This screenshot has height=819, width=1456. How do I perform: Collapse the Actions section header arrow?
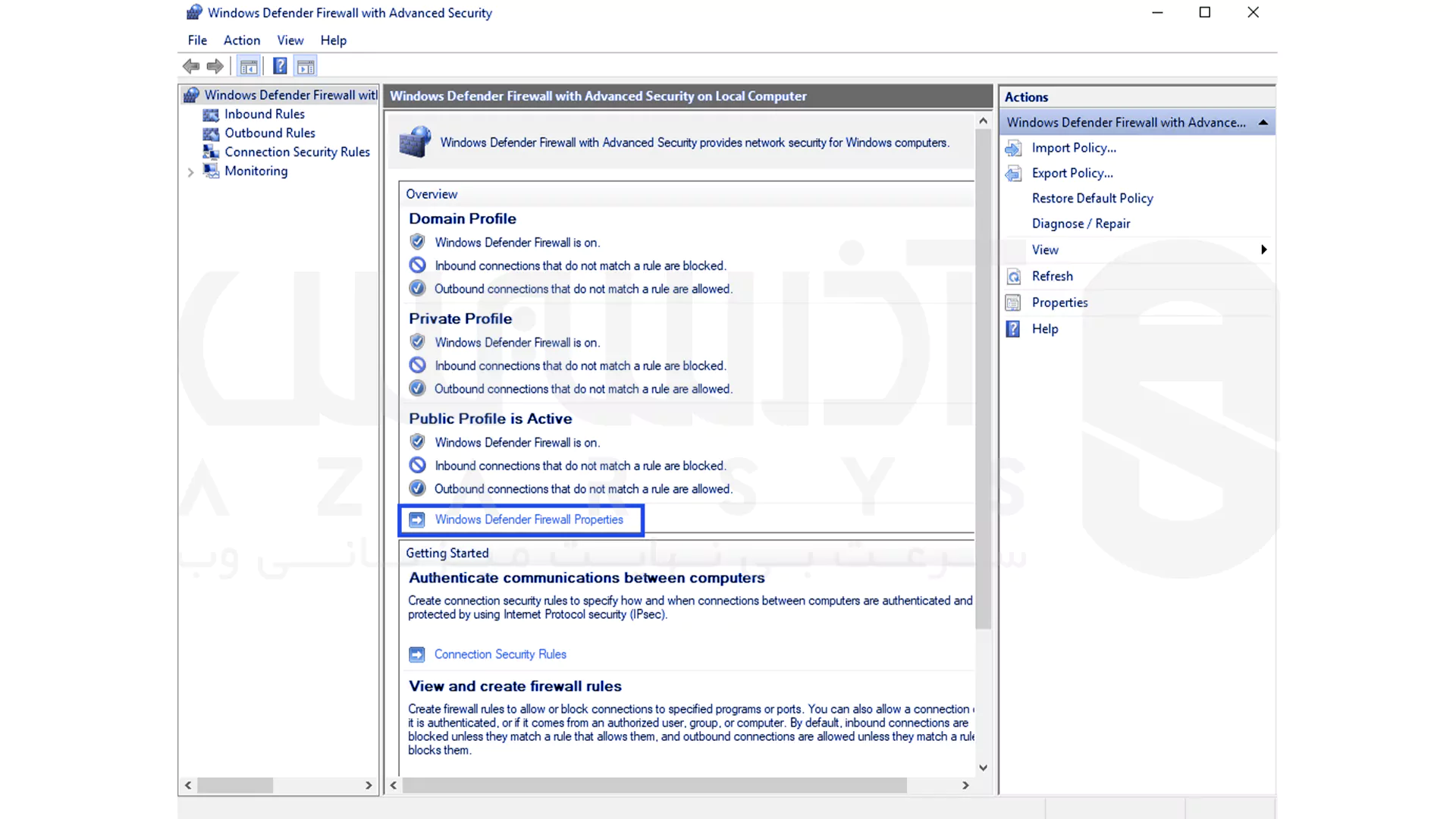click(1263, 123)
